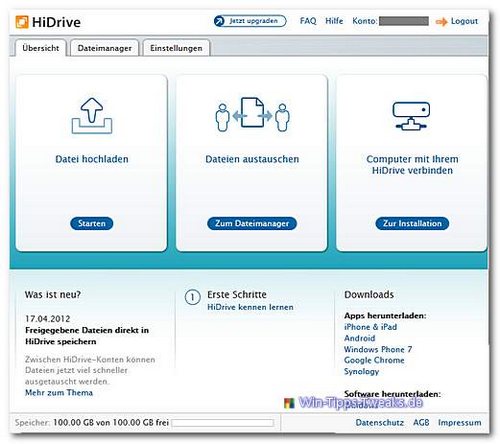
Task: Click Computer mit Ihrem HiDrive verbinden heading
Action: pos(412,165)
